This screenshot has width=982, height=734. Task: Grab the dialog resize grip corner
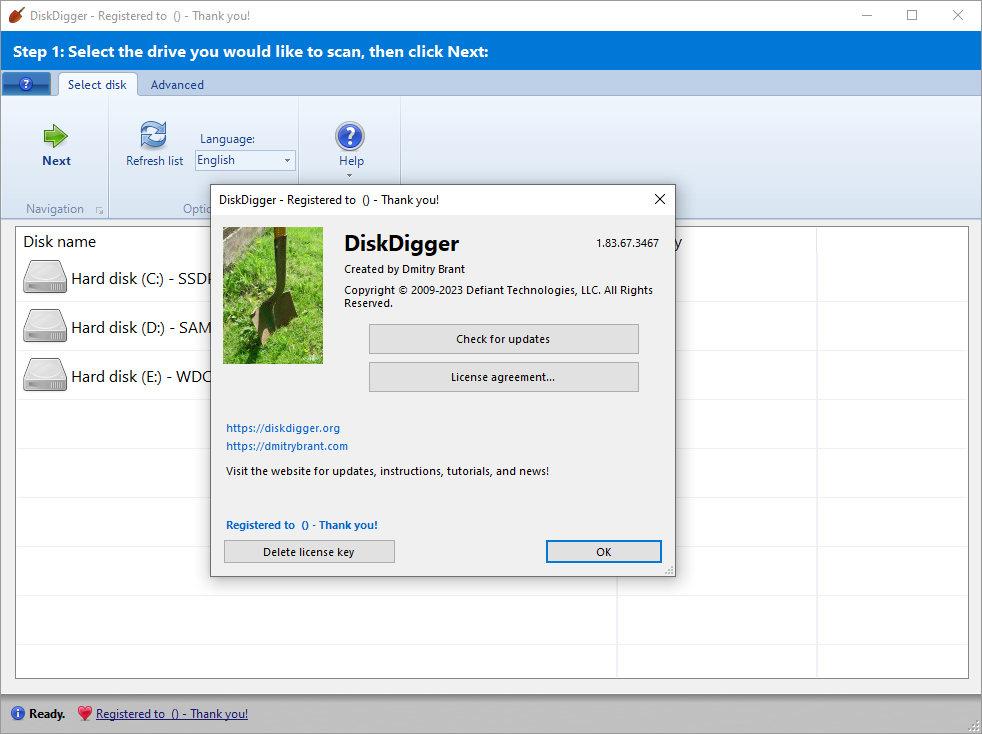coord(669,570)
